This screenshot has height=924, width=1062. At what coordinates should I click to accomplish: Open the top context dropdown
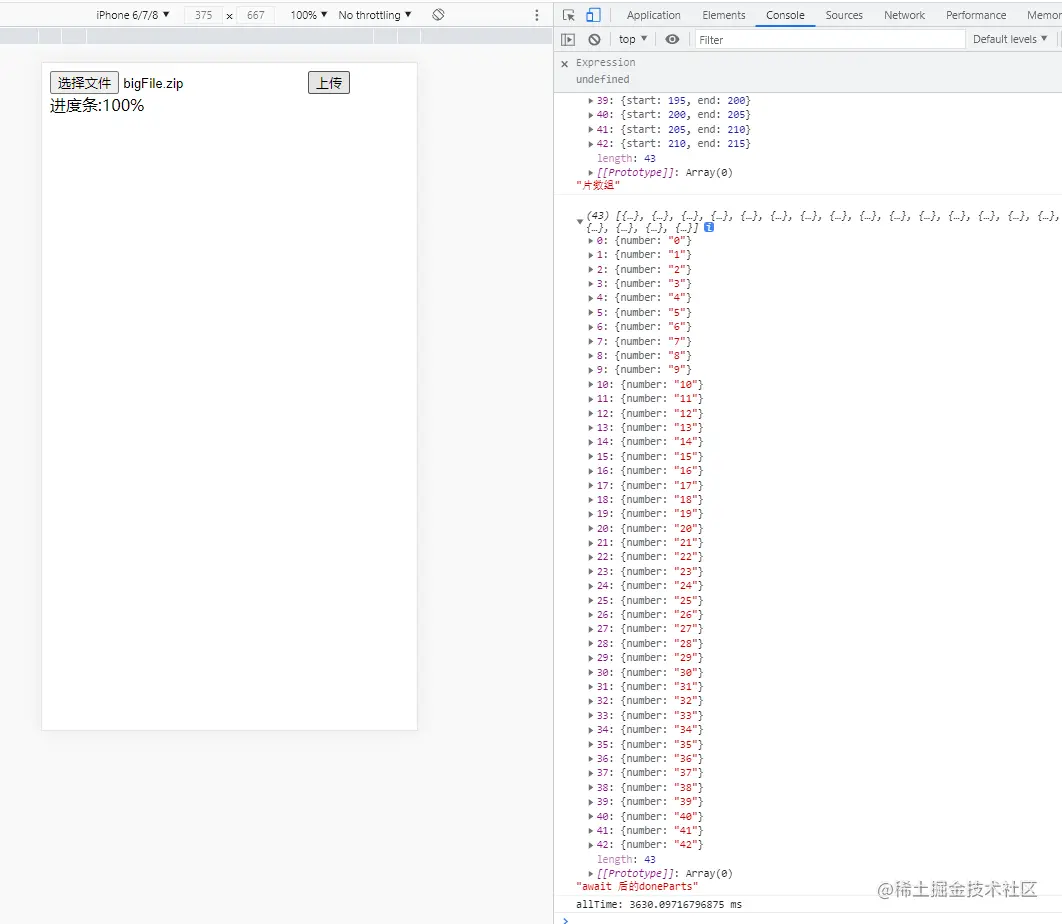pyautogui.click(x=633, y=39)
